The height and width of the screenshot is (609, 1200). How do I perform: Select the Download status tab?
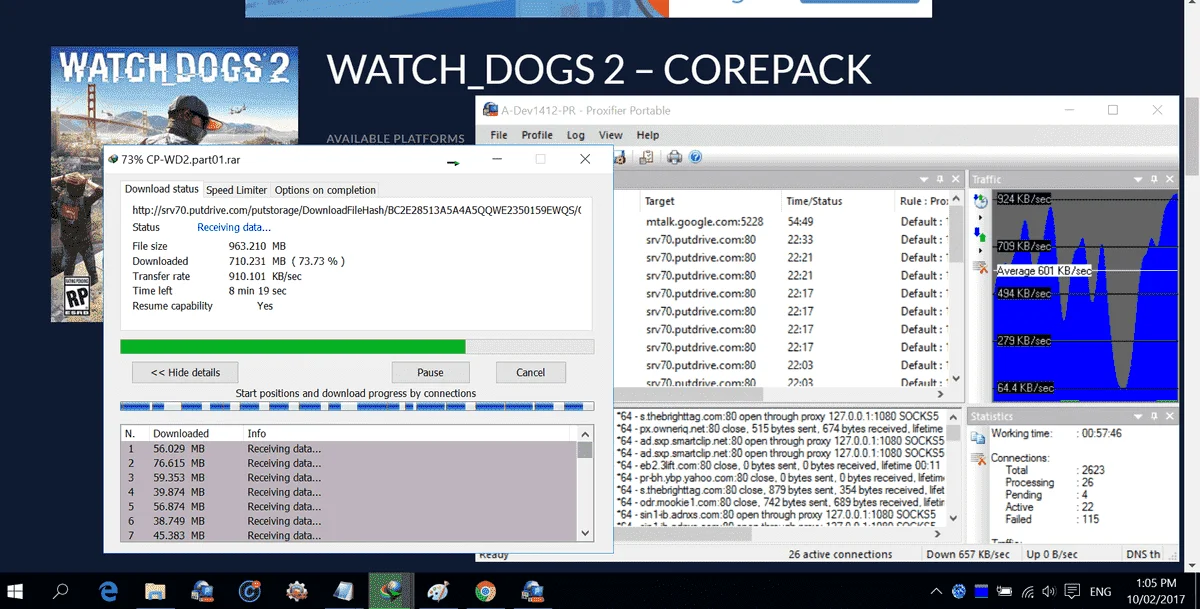[x=161, y=189]
